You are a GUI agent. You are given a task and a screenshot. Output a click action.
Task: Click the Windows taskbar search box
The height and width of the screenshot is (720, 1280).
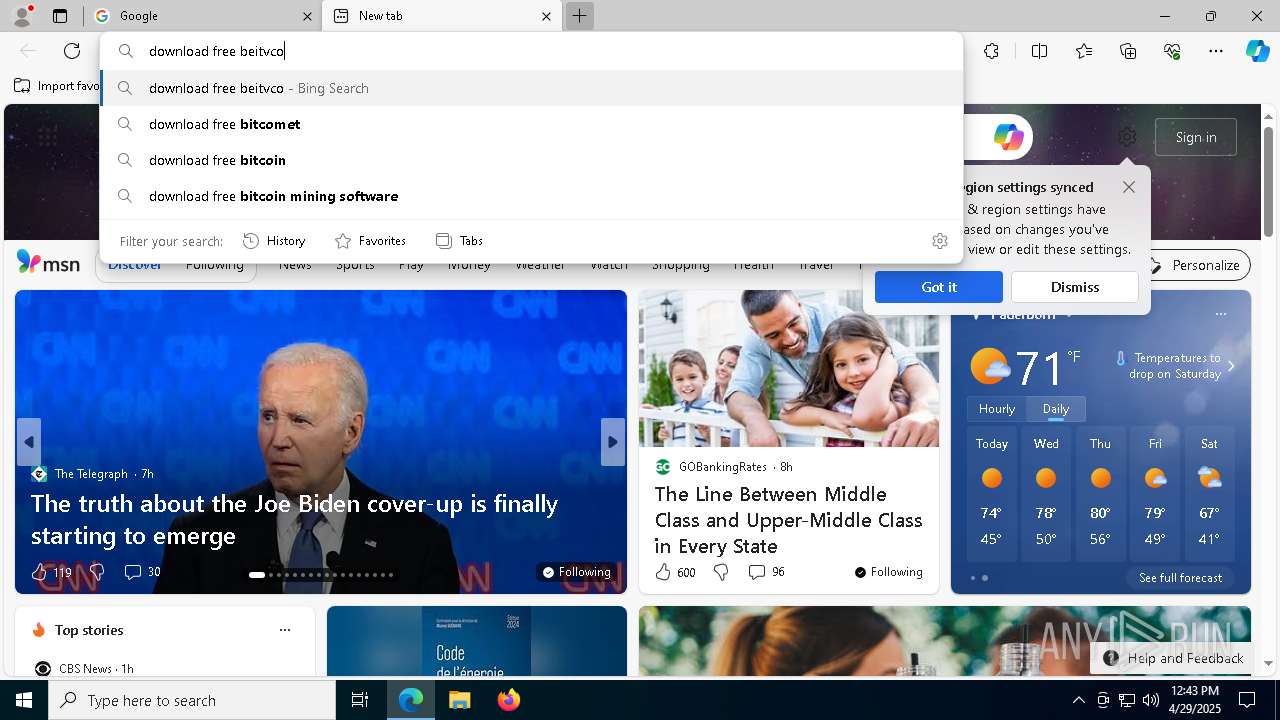pyautogui.click(x=192, y=700)
